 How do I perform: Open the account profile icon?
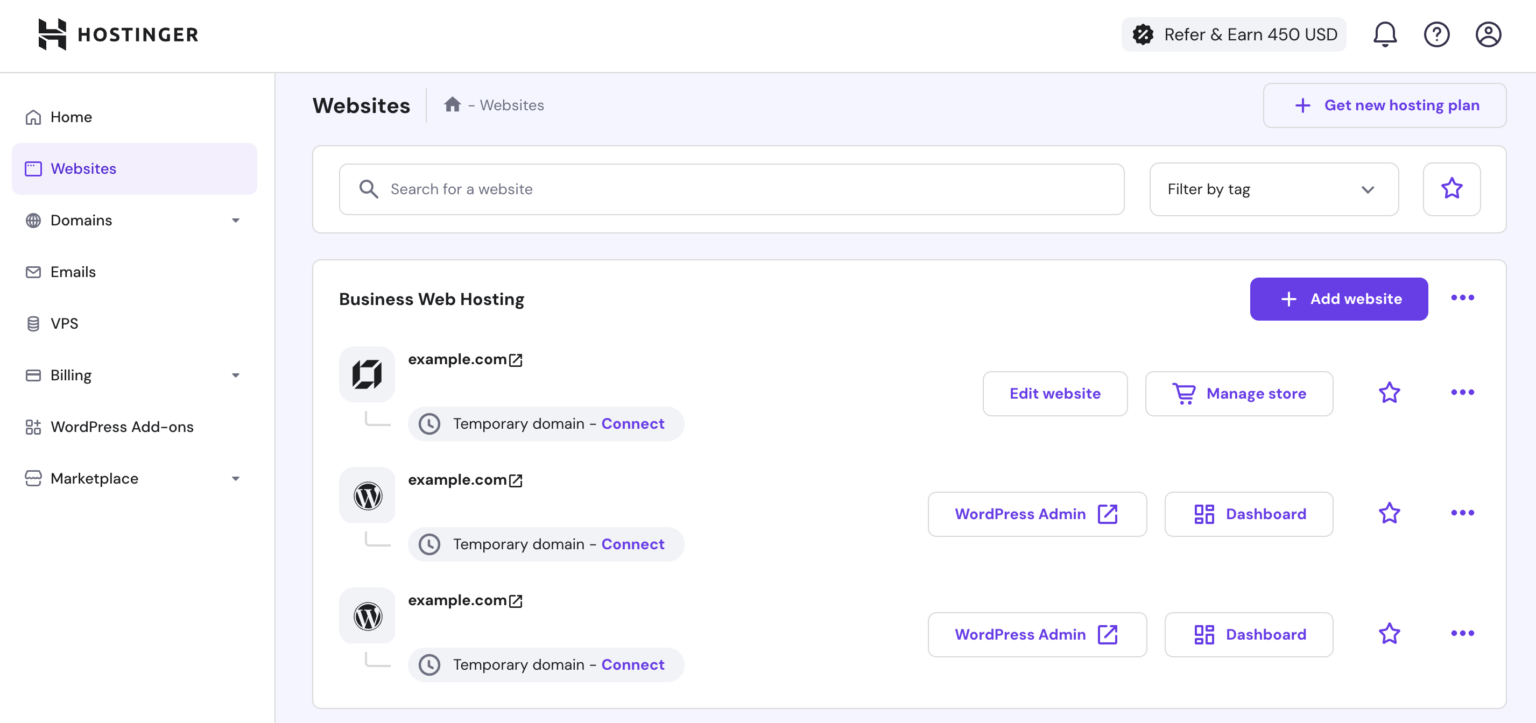pyautogui.click(x=1488, y=33)
